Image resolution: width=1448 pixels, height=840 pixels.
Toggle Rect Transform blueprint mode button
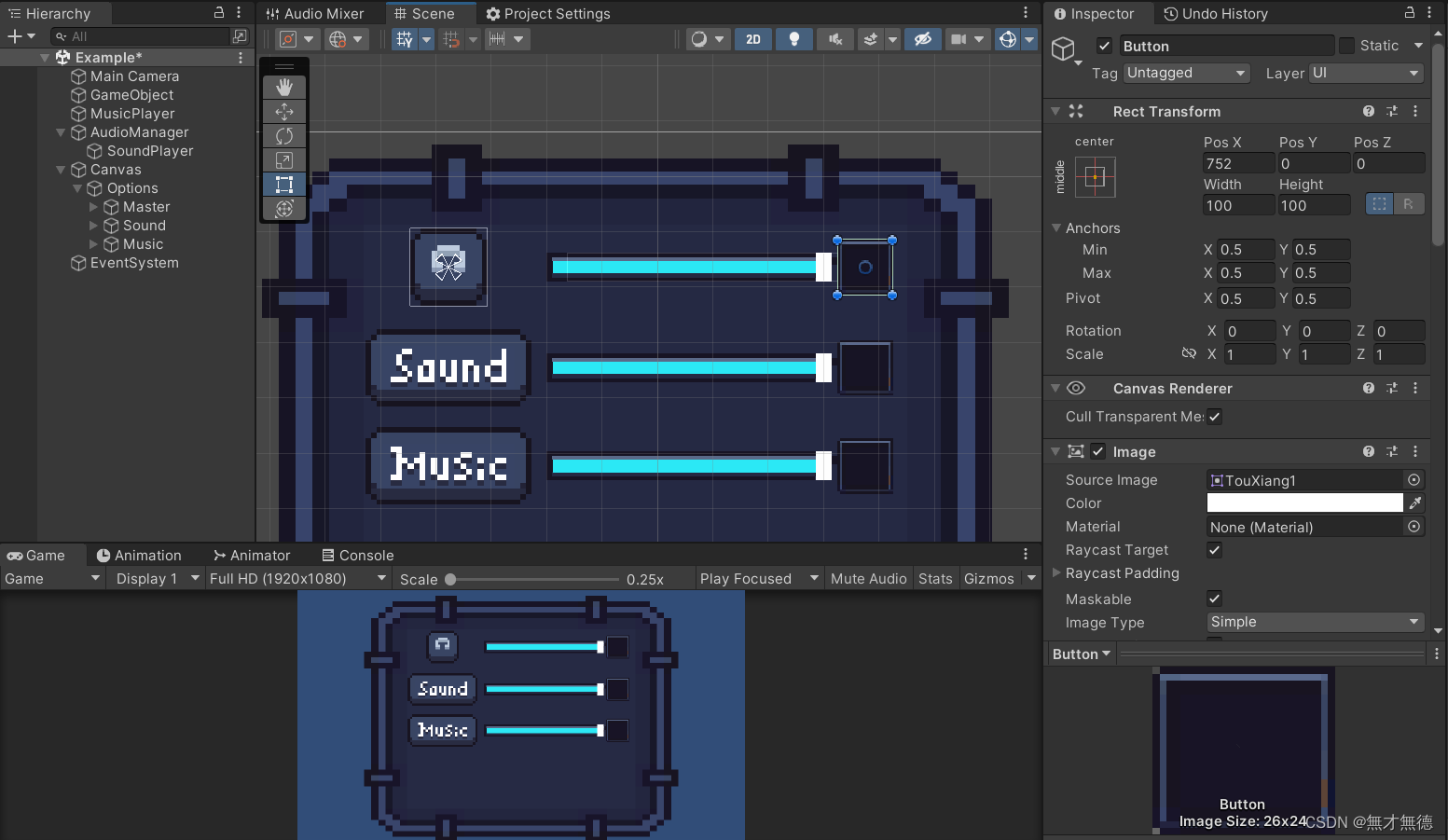coord(1380,204)
